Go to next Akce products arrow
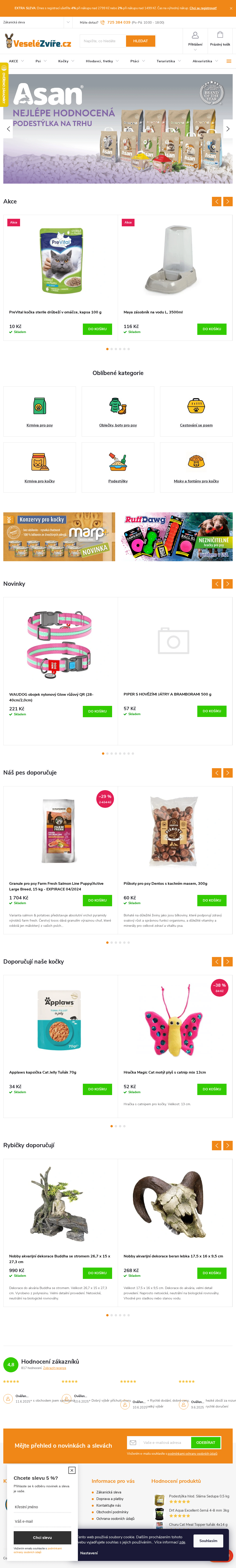Viewport: 236px width, 1568px height. pos(228,202)
